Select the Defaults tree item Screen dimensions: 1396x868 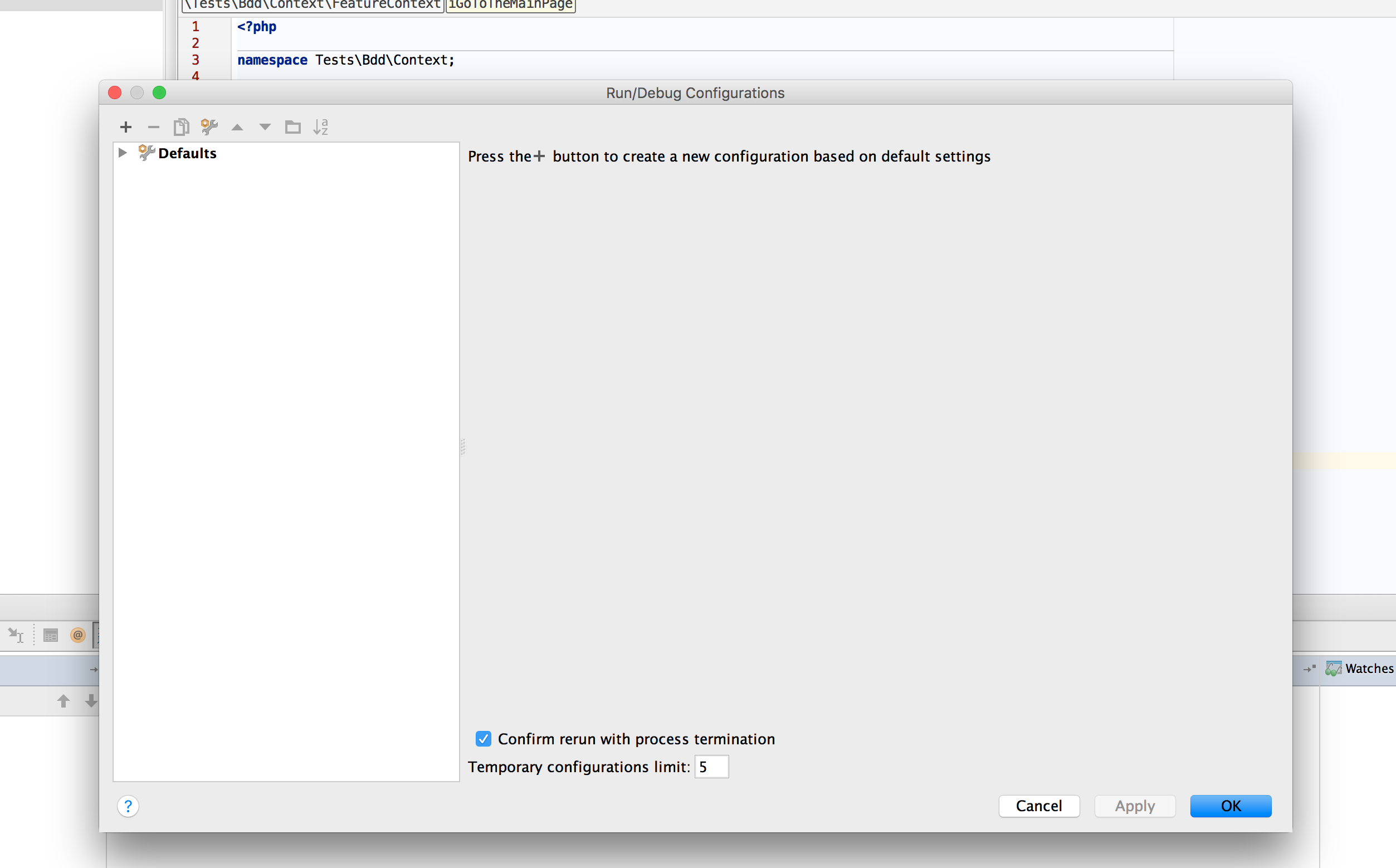tap(187, 153)
